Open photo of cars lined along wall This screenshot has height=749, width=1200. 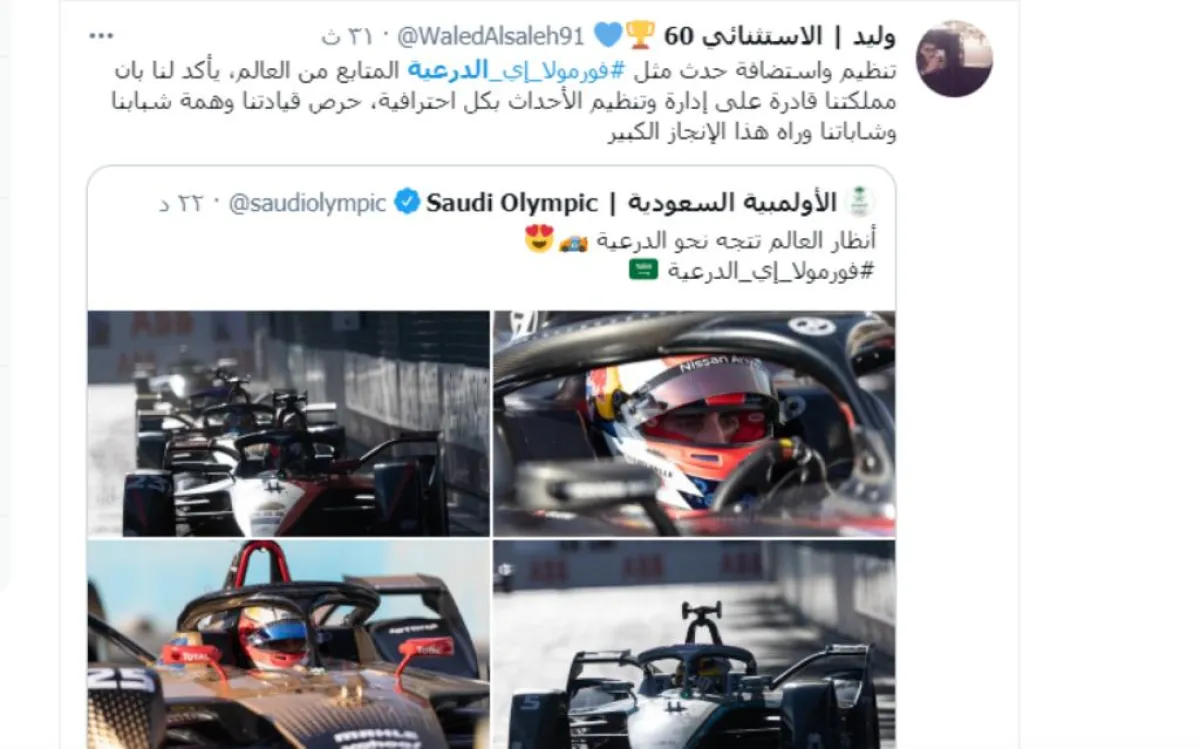(x=288, y=424)
